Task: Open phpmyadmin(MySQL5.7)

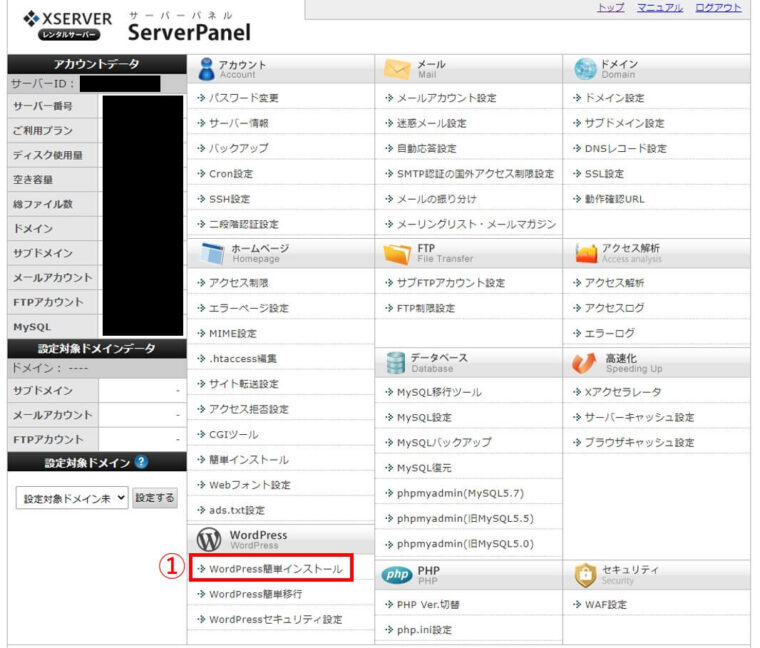Action: [x=460, y=493]
